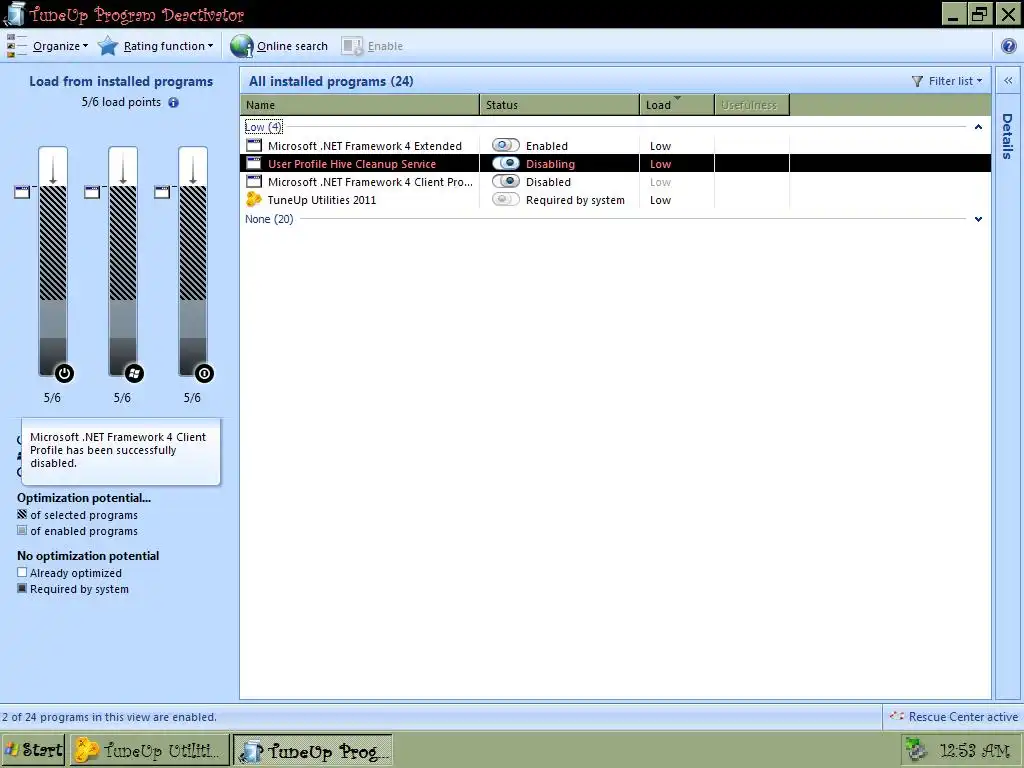
Task: Select the None (20) group label
Action: pos(269,219)
